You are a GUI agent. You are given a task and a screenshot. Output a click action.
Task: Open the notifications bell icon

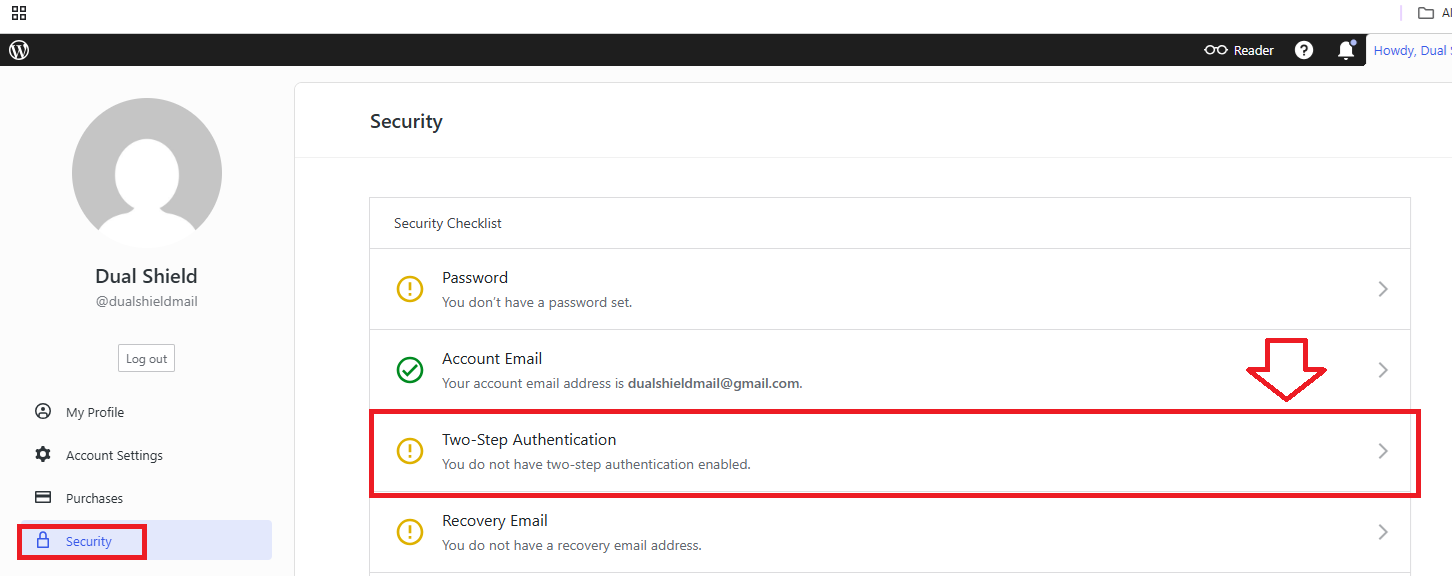pyautogui.click(x=1346, y=50)
